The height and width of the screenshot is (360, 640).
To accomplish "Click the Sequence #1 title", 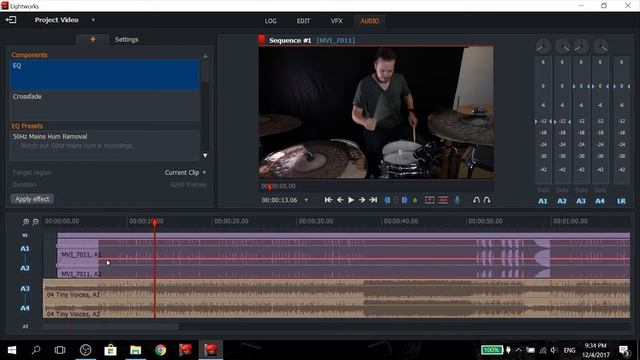I will coord(290,40).
